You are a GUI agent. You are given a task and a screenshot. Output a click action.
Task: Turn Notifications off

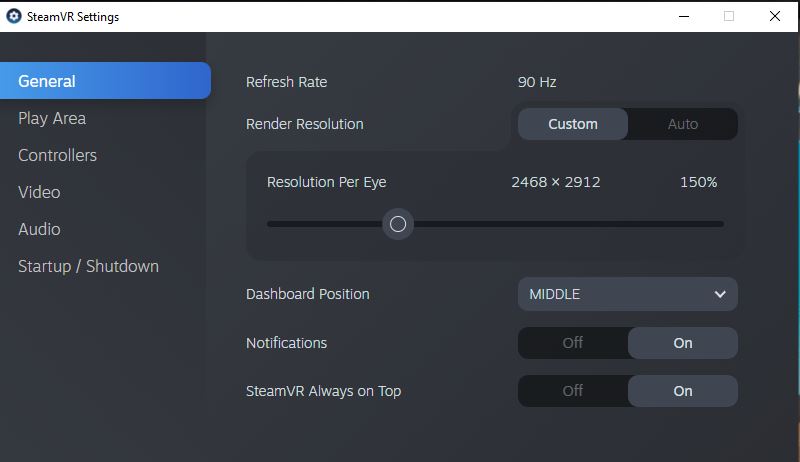click(x=573, y=343)
